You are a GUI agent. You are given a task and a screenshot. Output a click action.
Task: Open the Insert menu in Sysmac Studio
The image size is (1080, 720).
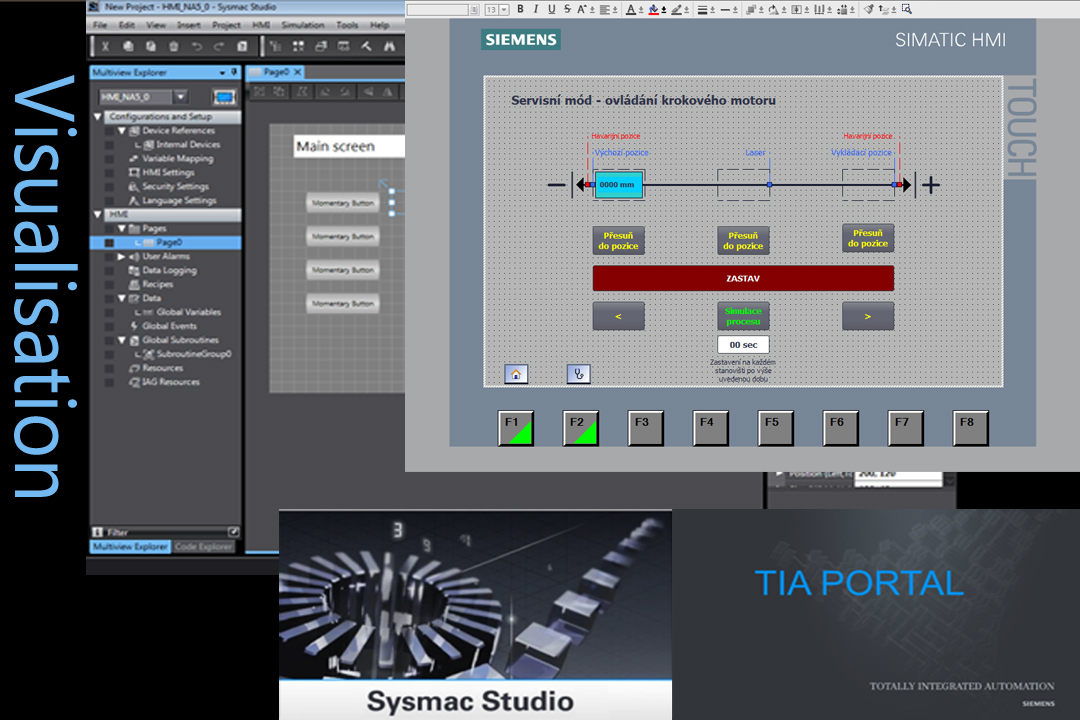[x=189, y=25]
